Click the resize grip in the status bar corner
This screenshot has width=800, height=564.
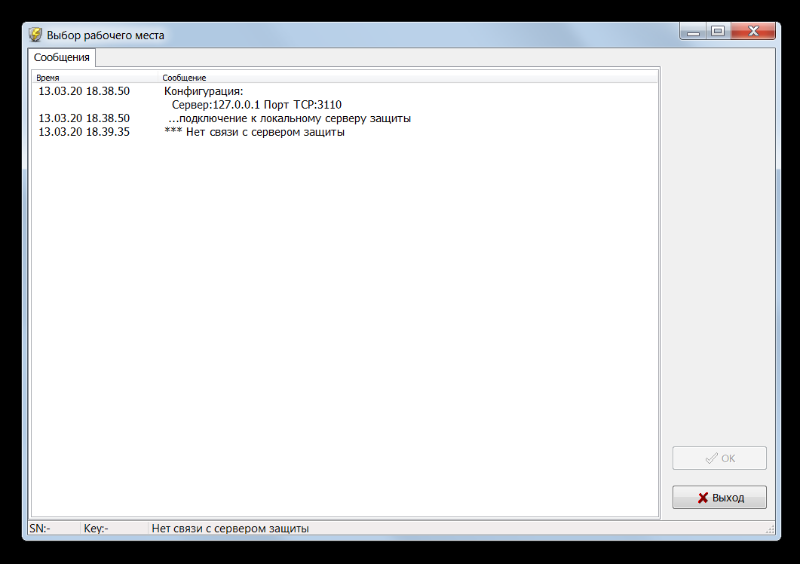pyautogui.click(x=770, y=530)
